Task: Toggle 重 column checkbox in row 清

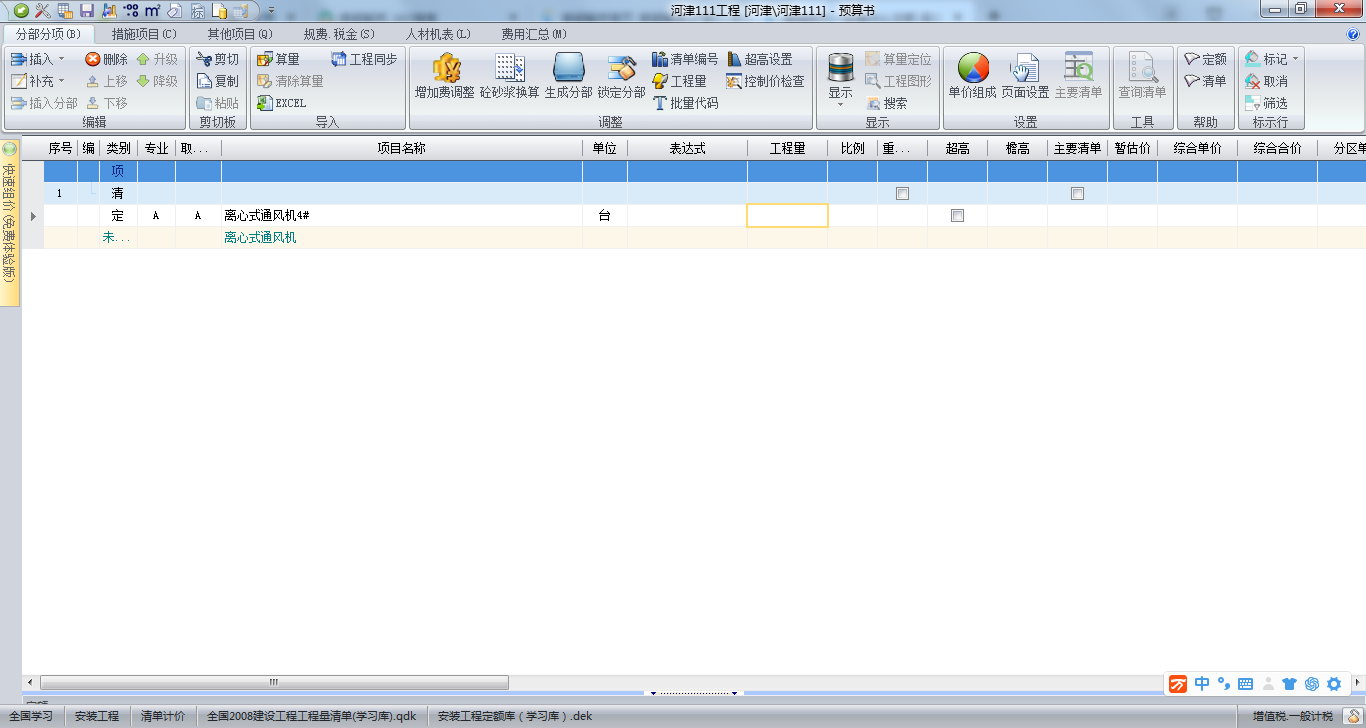Action: [902, 194]
